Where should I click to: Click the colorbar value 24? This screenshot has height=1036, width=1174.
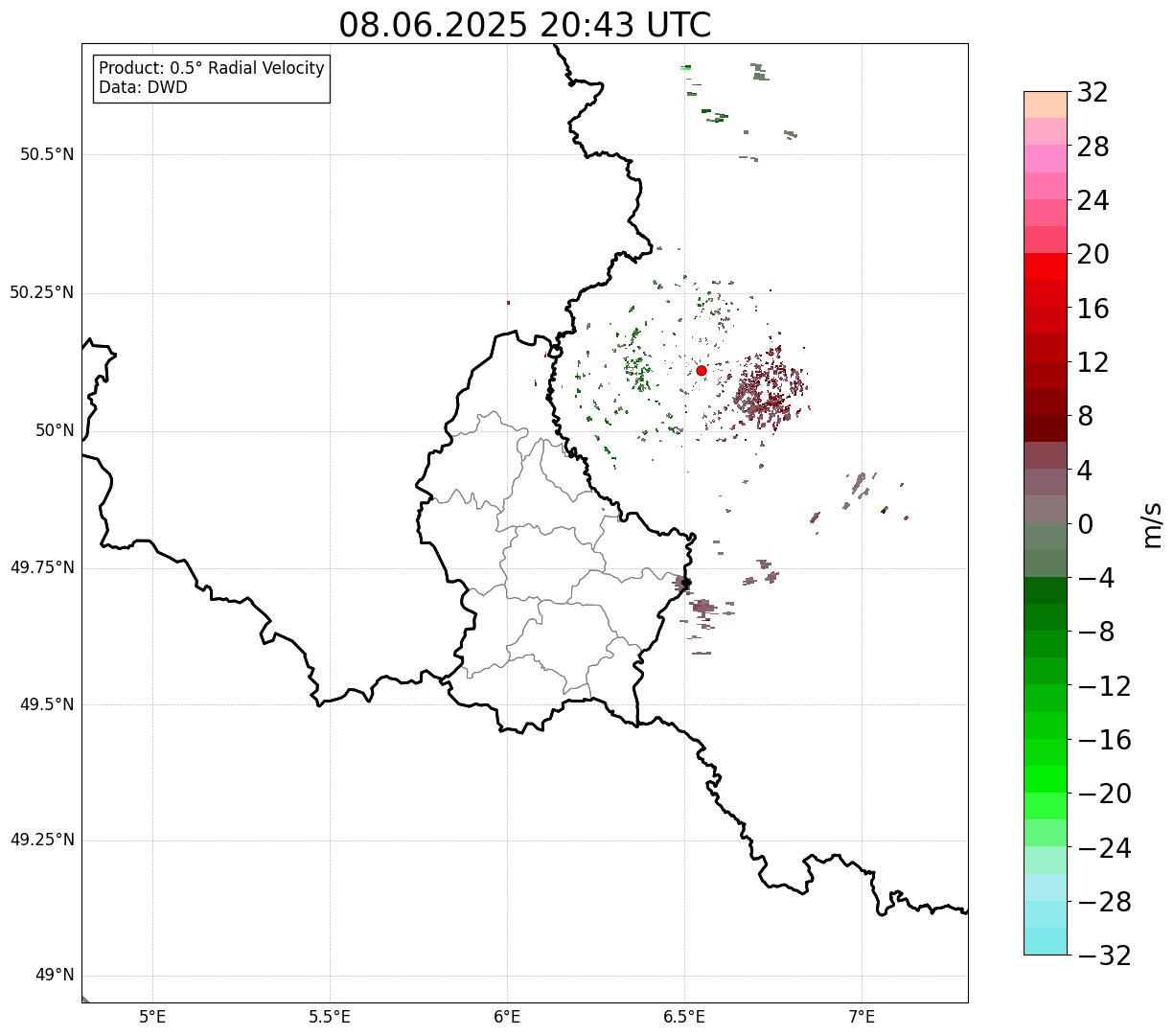1093,200
